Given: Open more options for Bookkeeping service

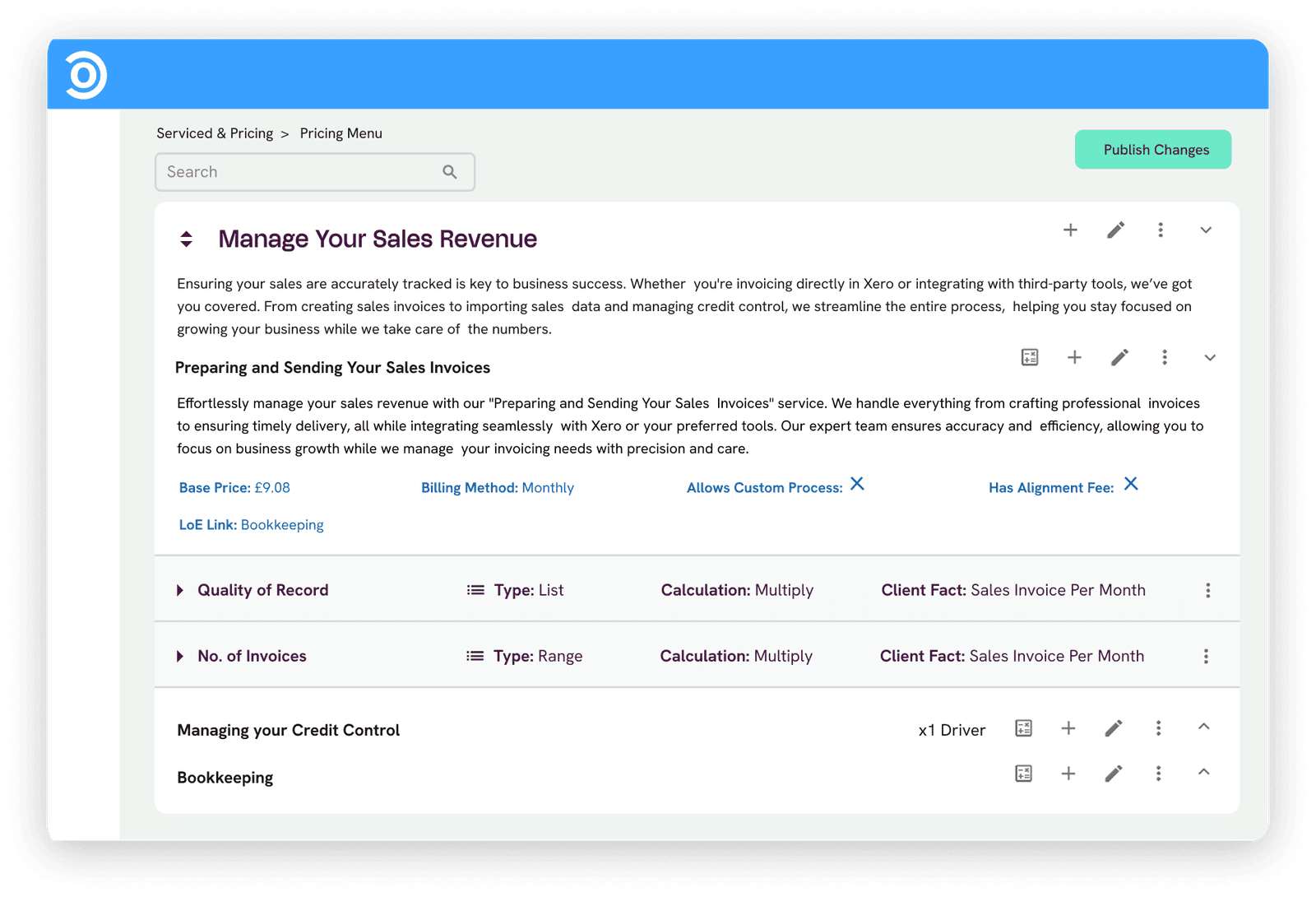Looking at the screenshot, I should point(1159,774).
